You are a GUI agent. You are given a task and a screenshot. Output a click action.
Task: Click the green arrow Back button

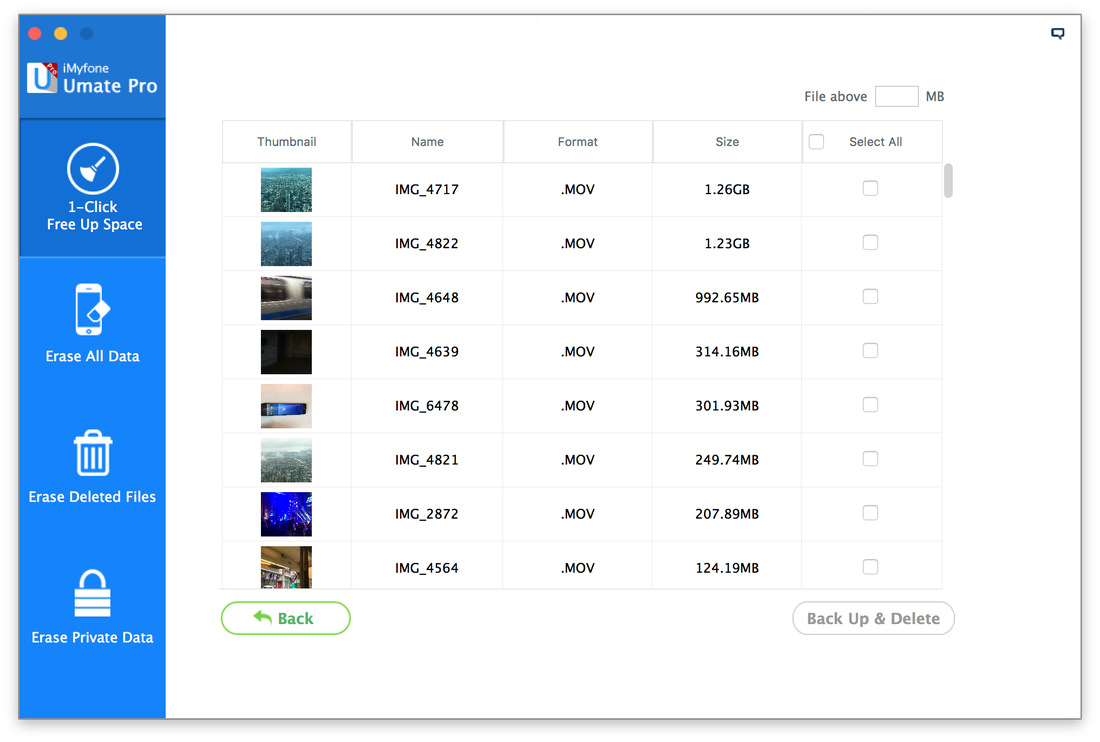[286, 618]
